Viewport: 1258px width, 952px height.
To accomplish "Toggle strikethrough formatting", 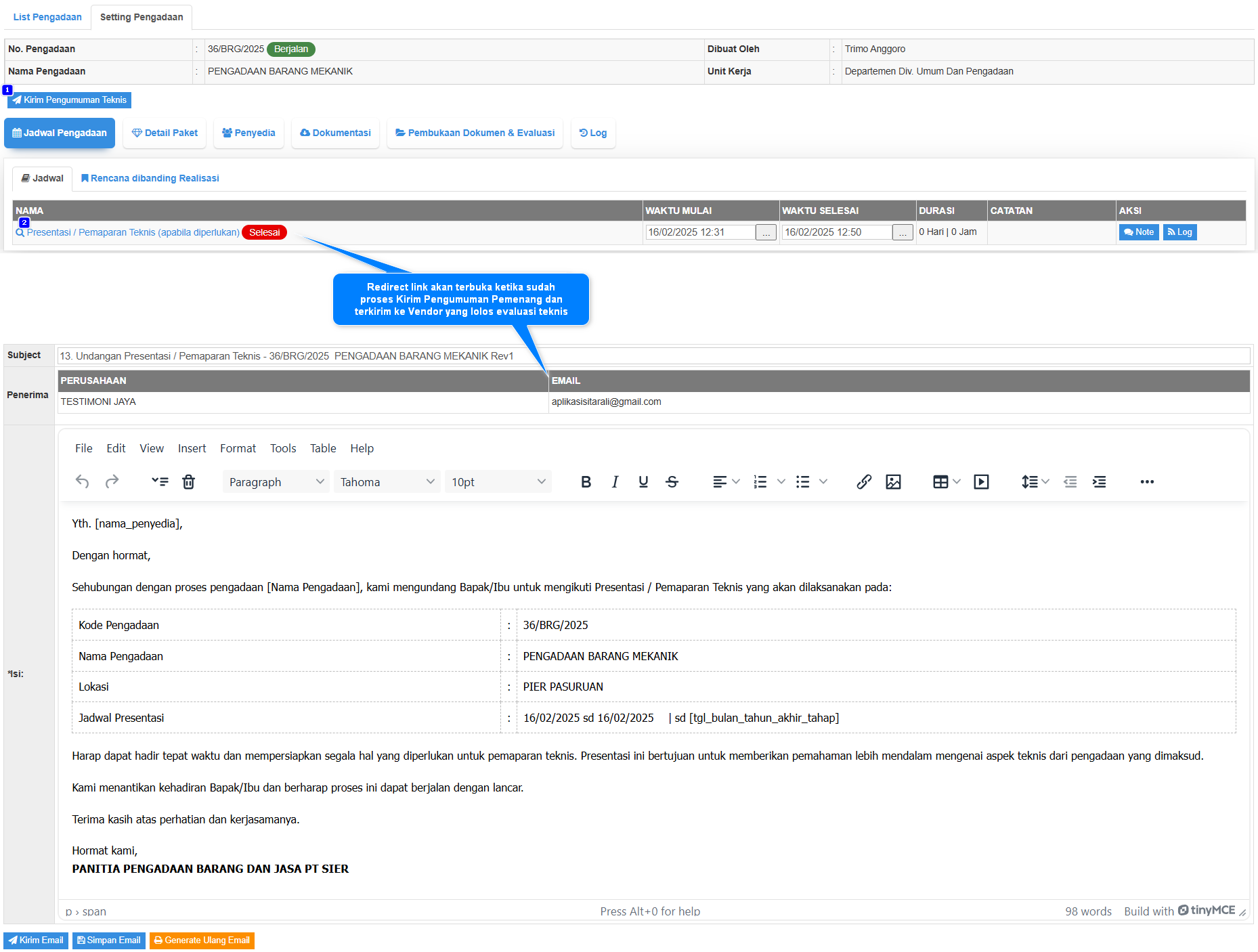I will (x=672, y=481).
